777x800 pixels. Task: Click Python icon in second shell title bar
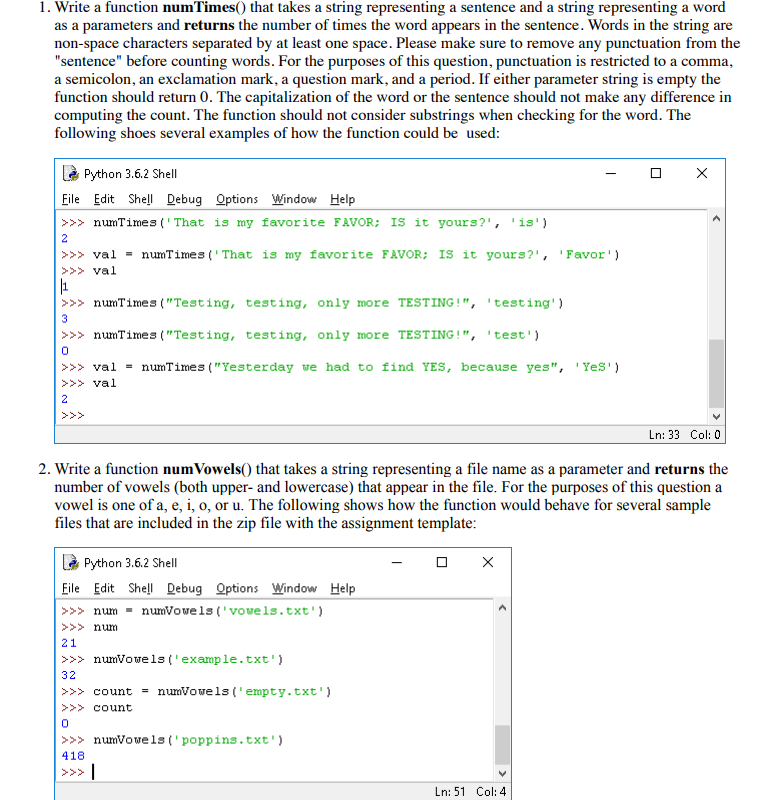click(71, 563)
